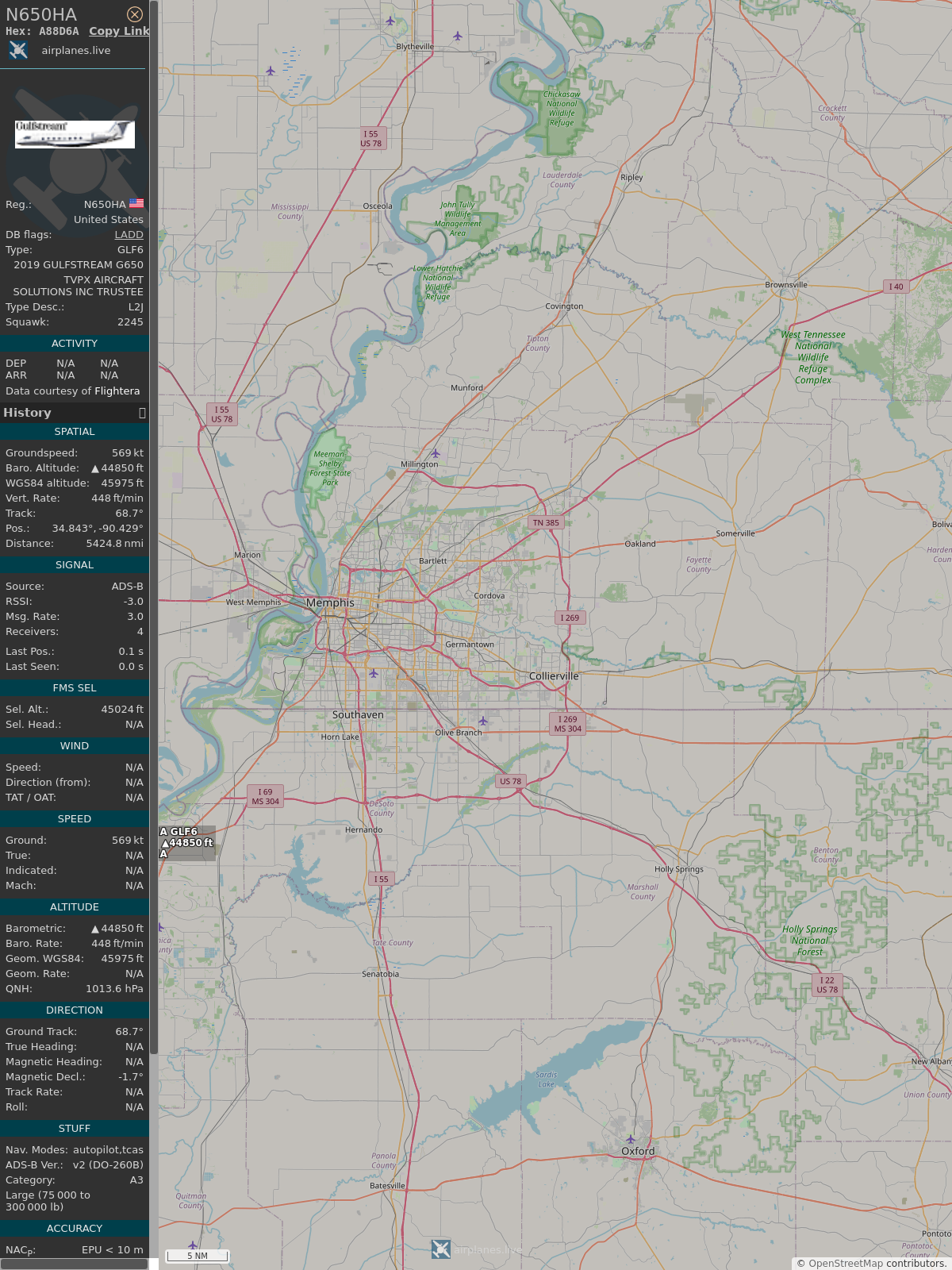Click the US 78 shield southeast of Olive Branch
The image size is (952, 1270).
[x=511, y=781]
